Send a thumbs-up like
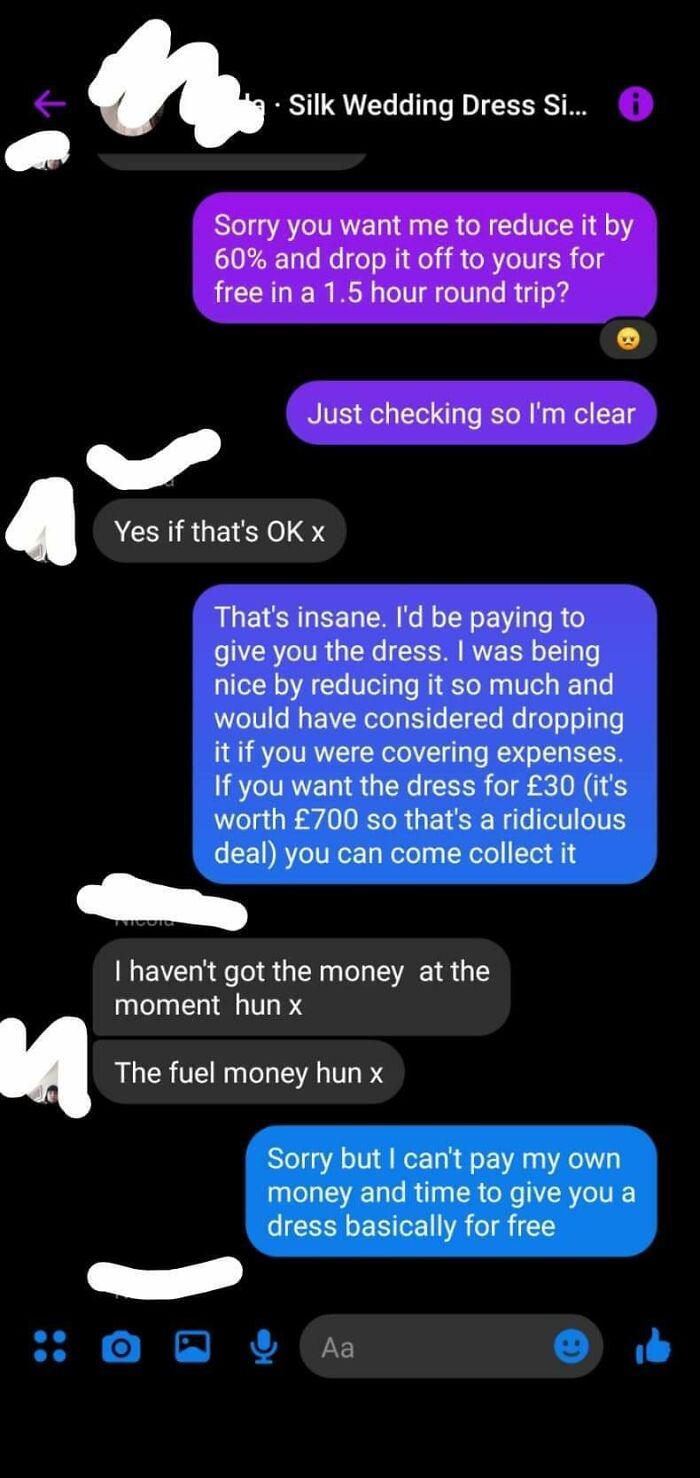 [x=652, y=1346]
